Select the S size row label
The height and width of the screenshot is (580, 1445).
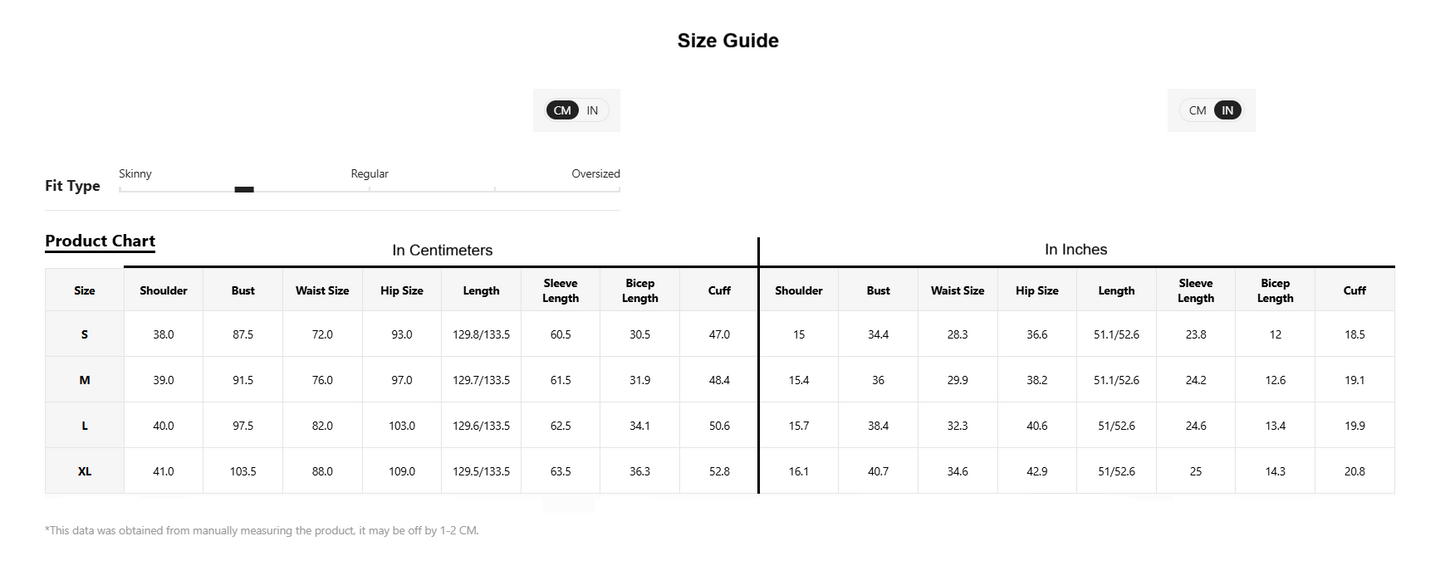pyautogui.click(x=85, y=335)
